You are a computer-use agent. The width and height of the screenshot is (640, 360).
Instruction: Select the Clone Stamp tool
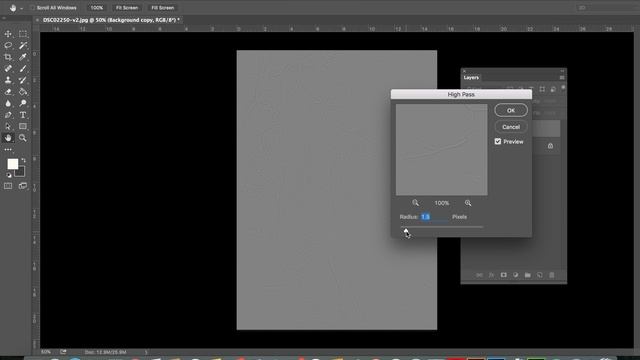point(8,80)
